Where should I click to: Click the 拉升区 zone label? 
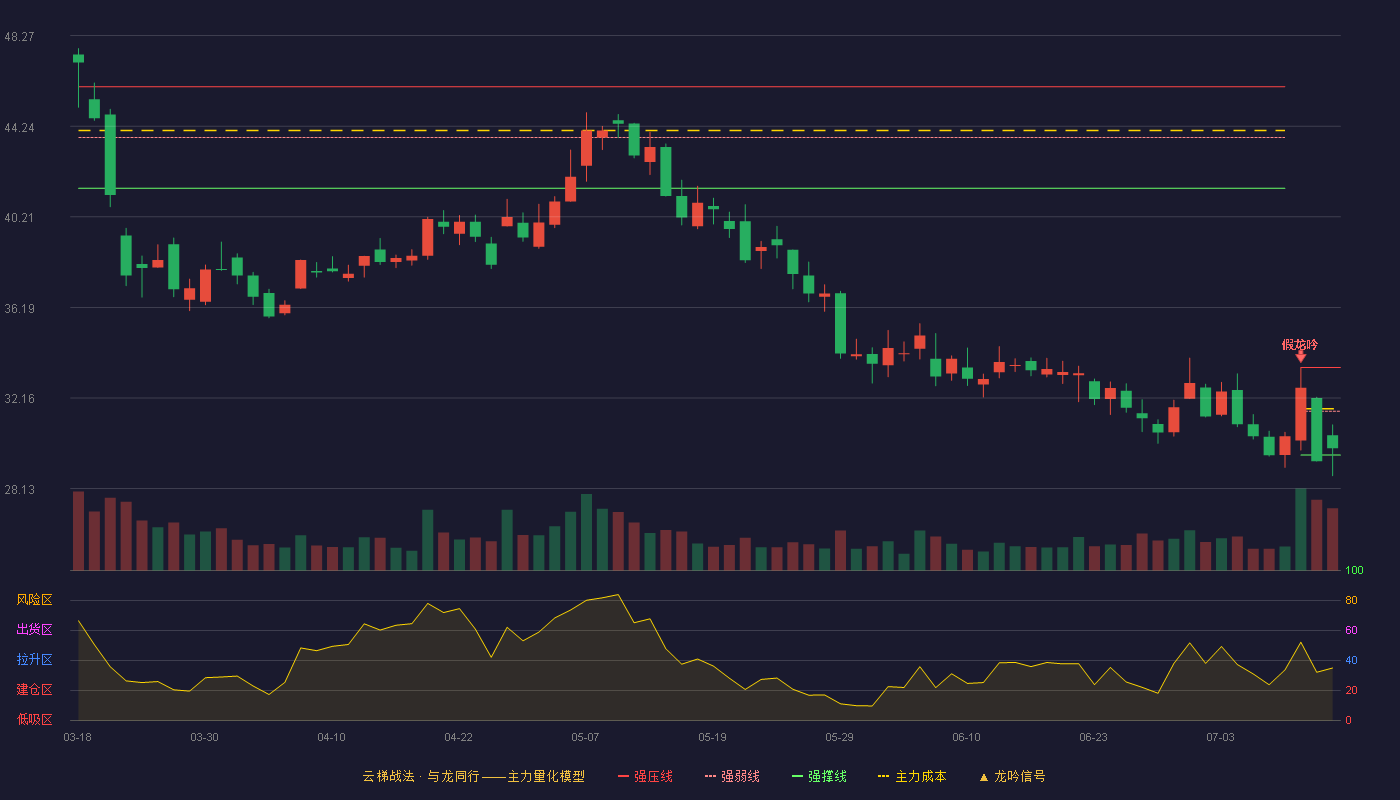click(x=34, y=660)
